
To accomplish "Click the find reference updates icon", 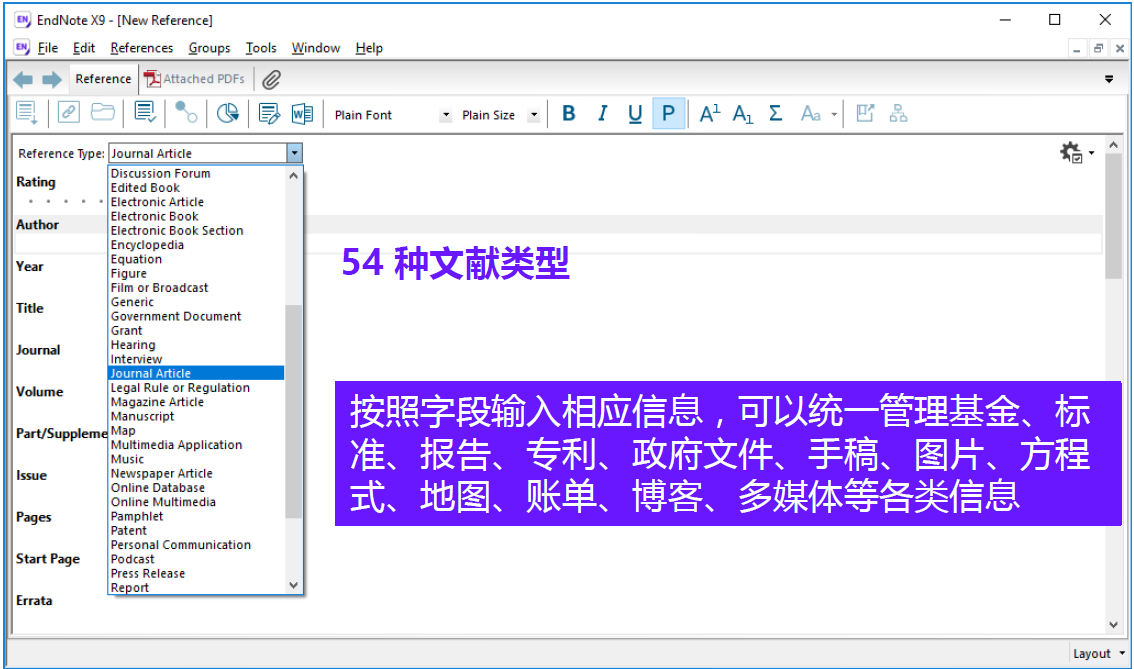I will [187, 113].
